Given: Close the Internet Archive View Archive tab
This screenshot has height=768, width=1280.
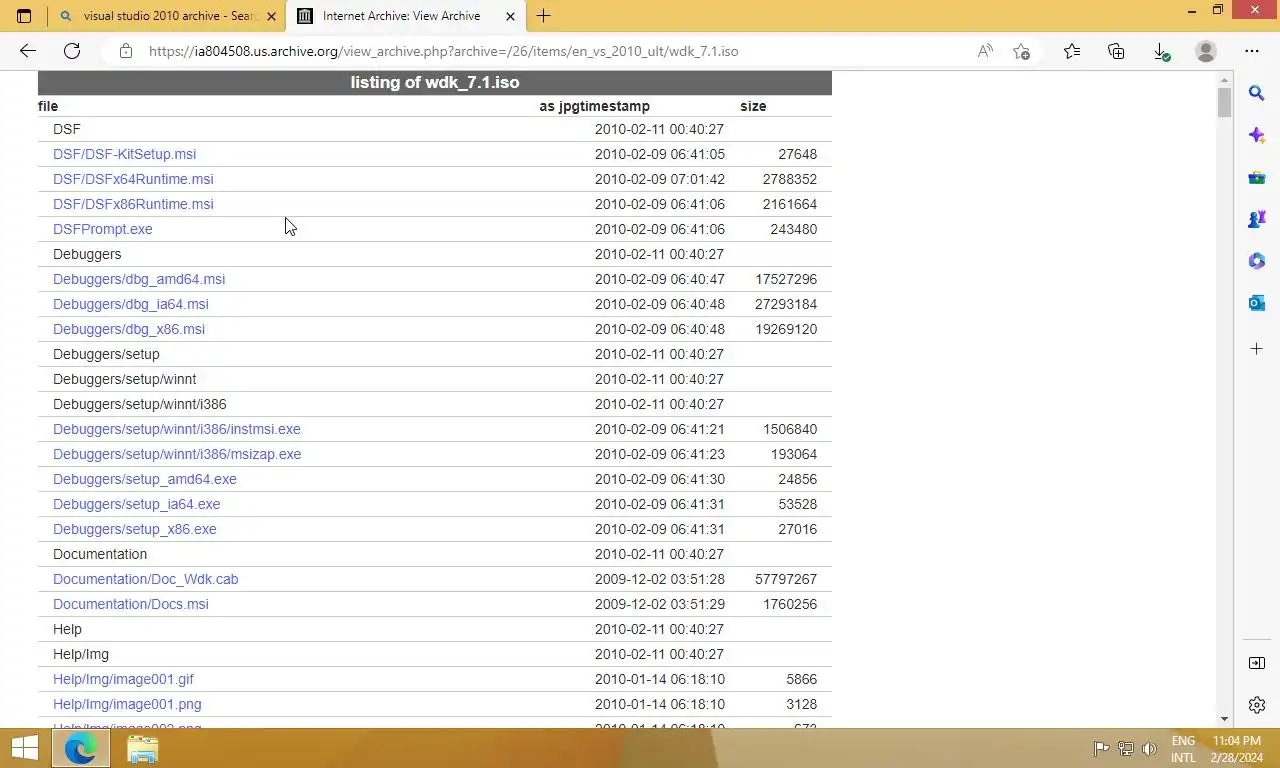Looking at the screenshot, I should coord(511,16).
